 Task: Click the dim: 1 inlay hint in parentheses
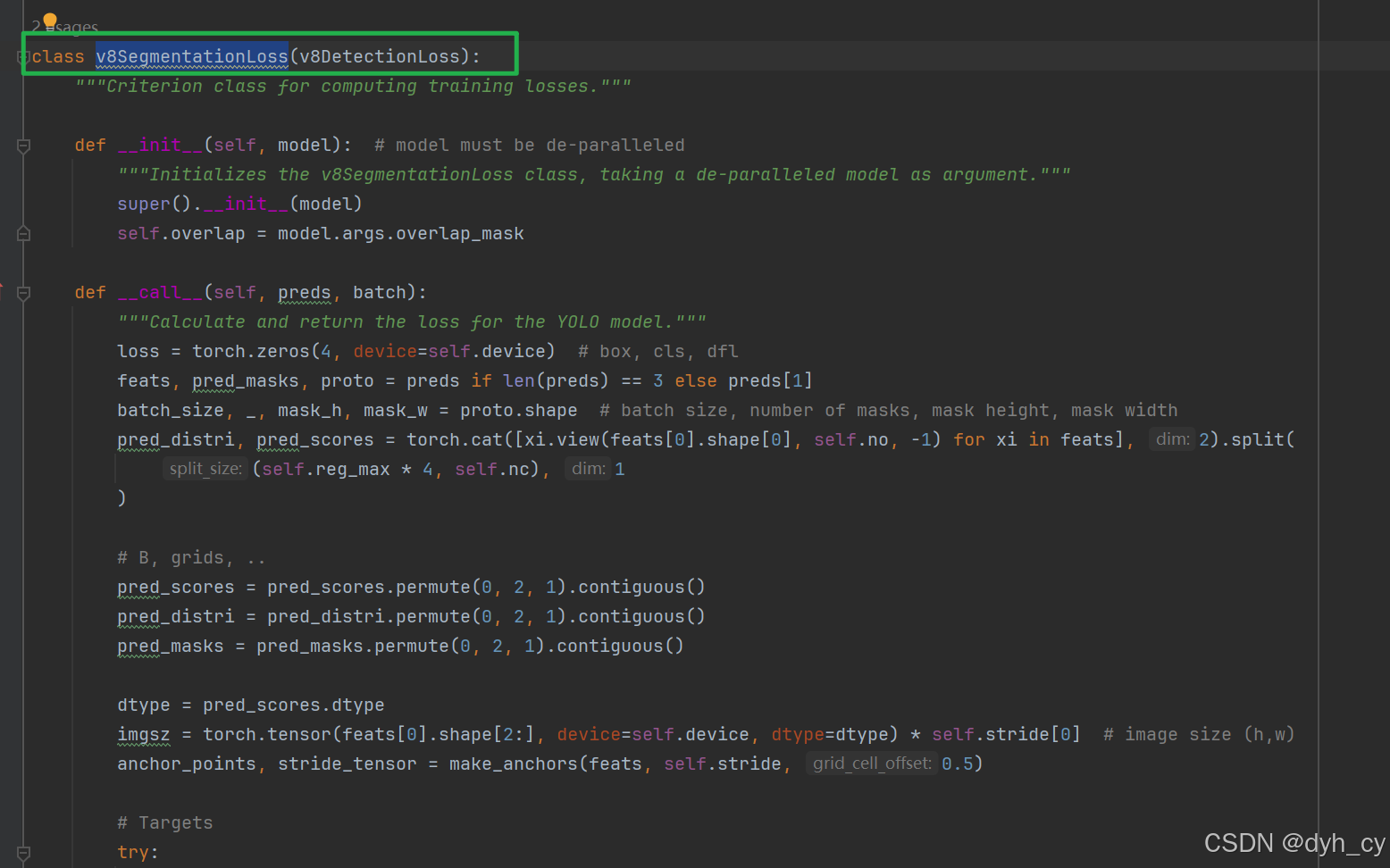590,468
